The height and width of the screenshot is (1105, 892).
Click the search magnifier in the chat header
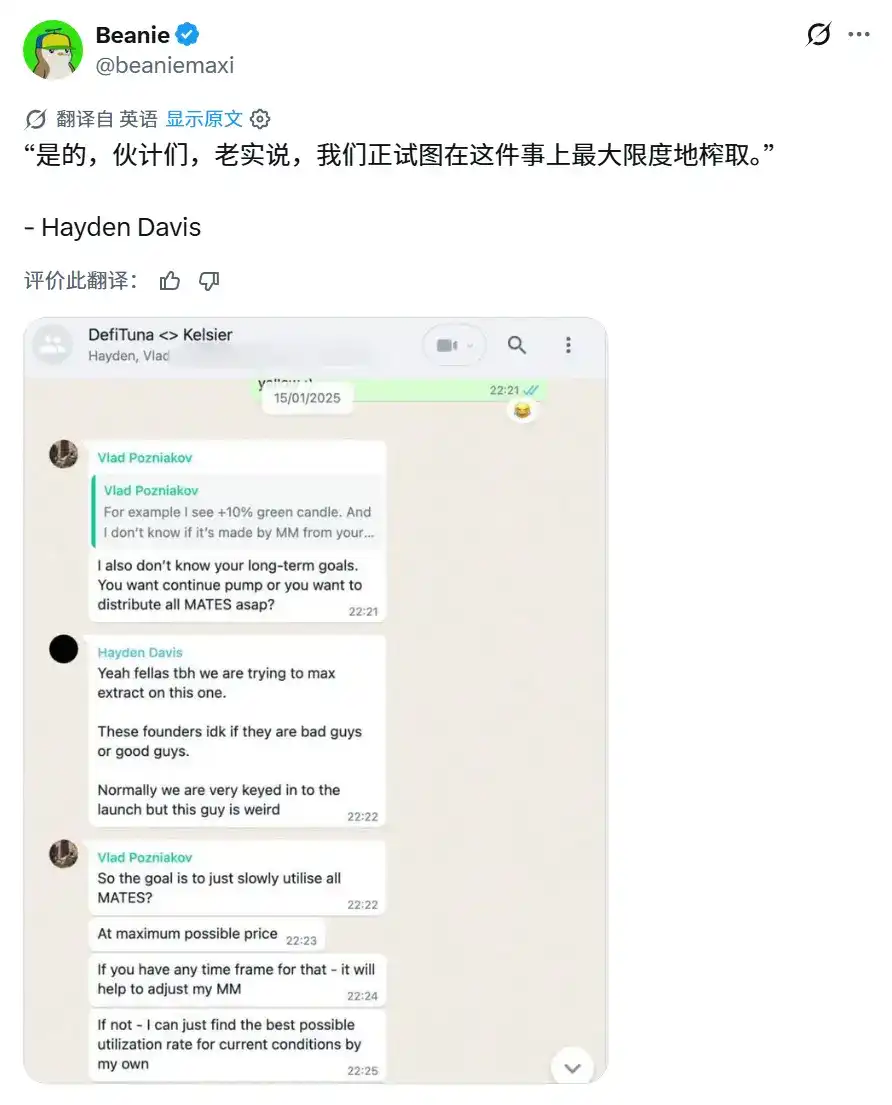pos(516,345)
